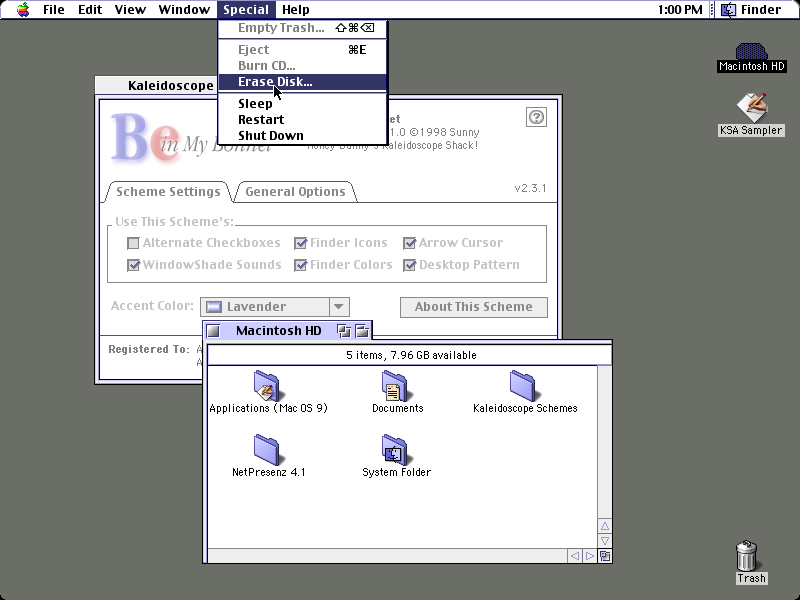Screen dimensions: 800x600
Task: Click the Finder application switcher icon
Action: 728,10
